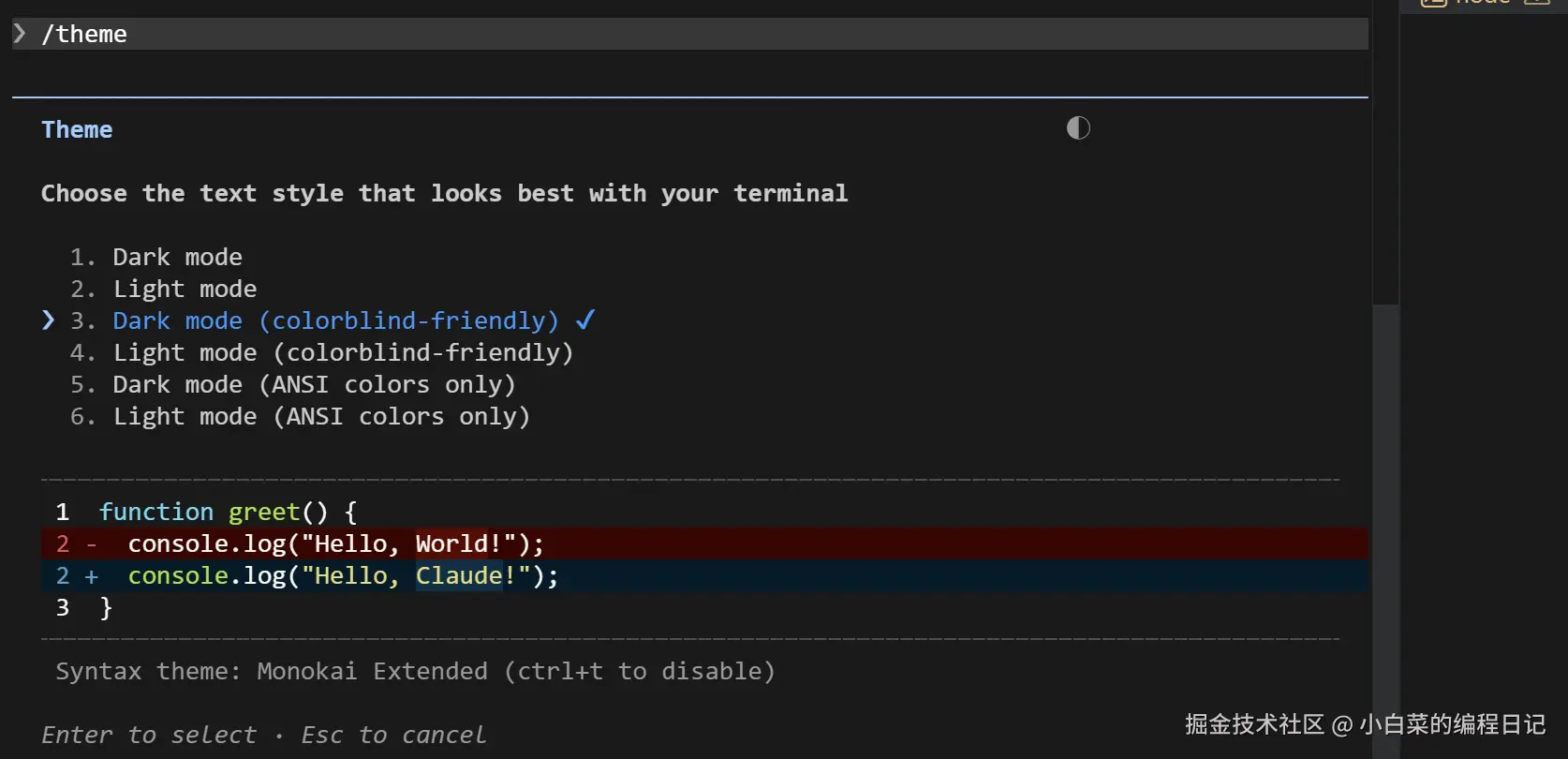This screenshot has width=1568, height=759.
Task: Choose Dark mode (ANSI colors only)
Action: (x=314, y=384)
